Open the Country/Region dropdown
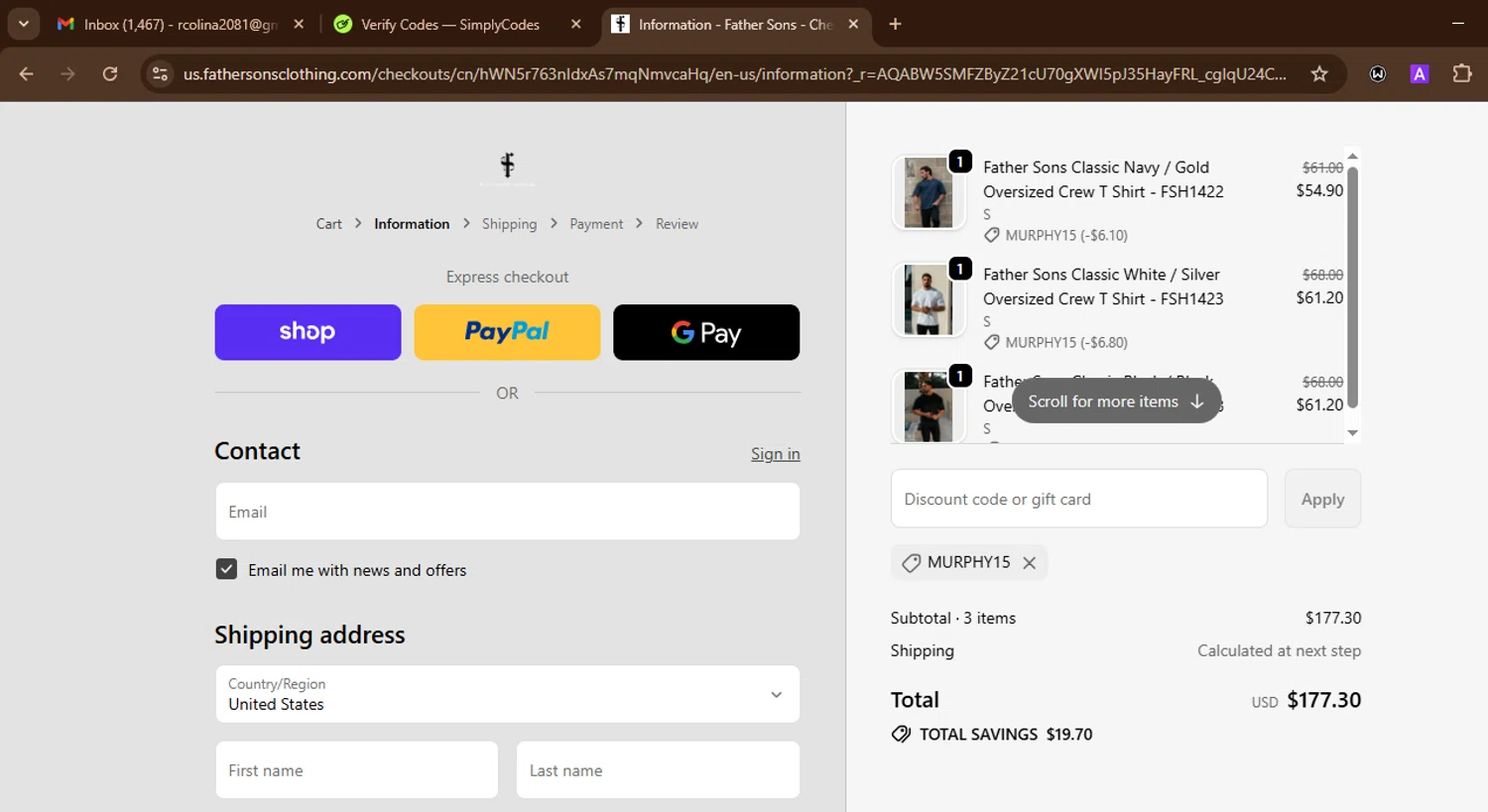The height and width of the screenshot is (812, 1488). [x=507, y=694]
